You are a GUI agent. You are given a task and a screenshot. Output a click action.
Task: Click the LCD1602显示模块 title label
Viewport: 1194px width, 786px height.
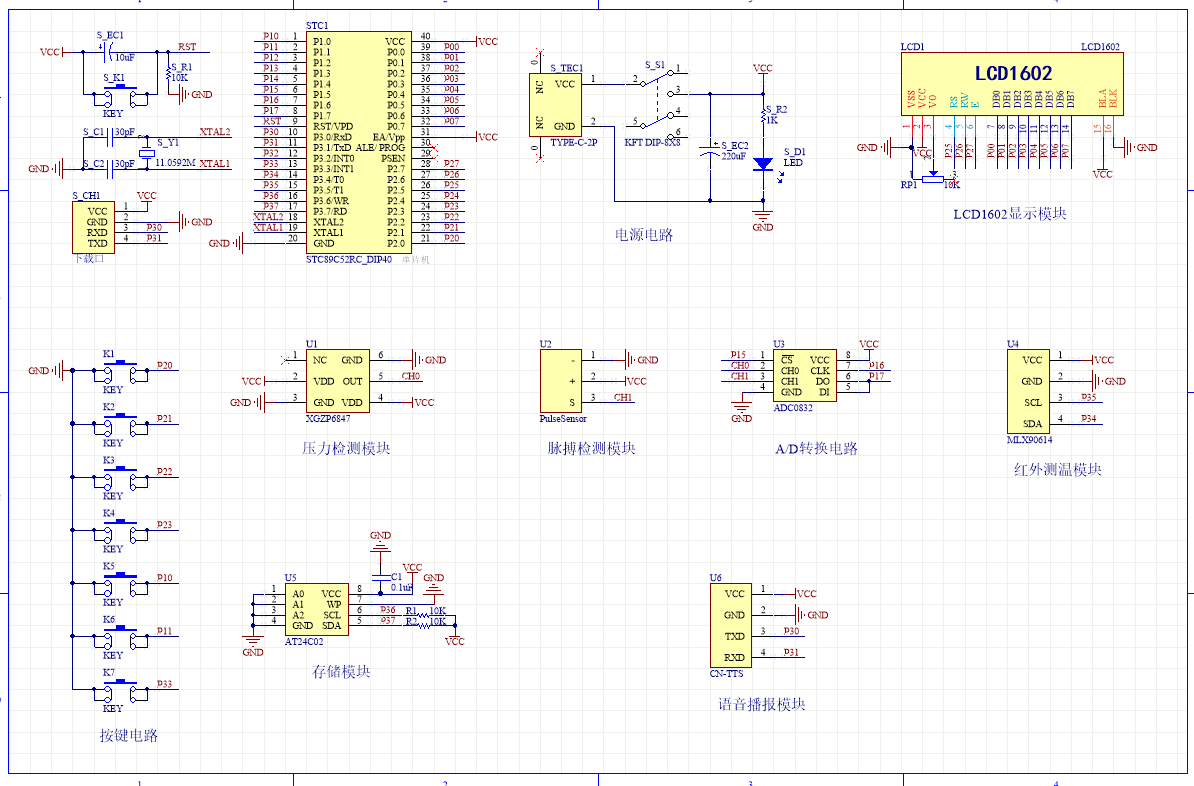(x=1009, y=214)
